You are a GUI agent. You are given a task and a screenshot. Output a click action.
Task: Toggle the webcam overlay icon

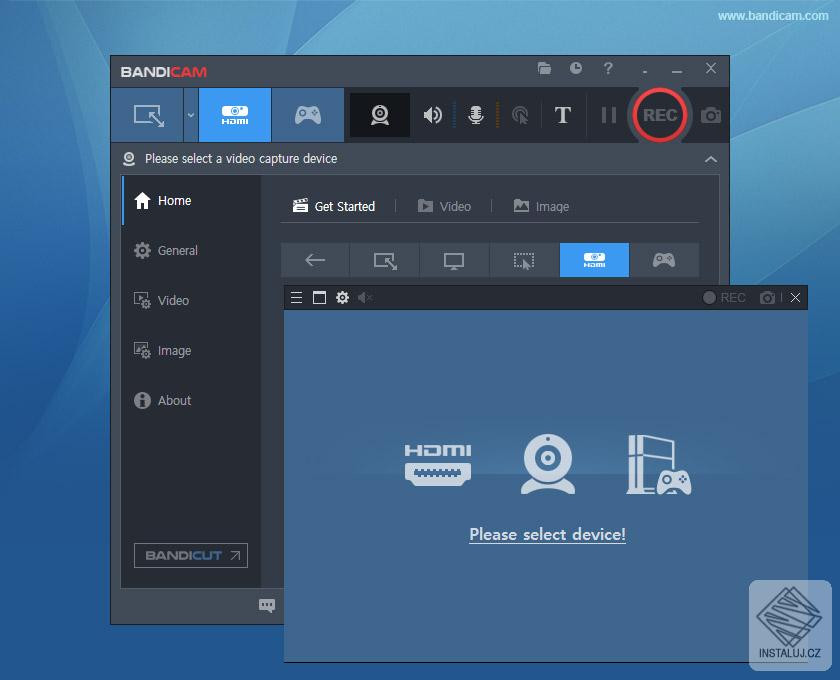[380, 115]
